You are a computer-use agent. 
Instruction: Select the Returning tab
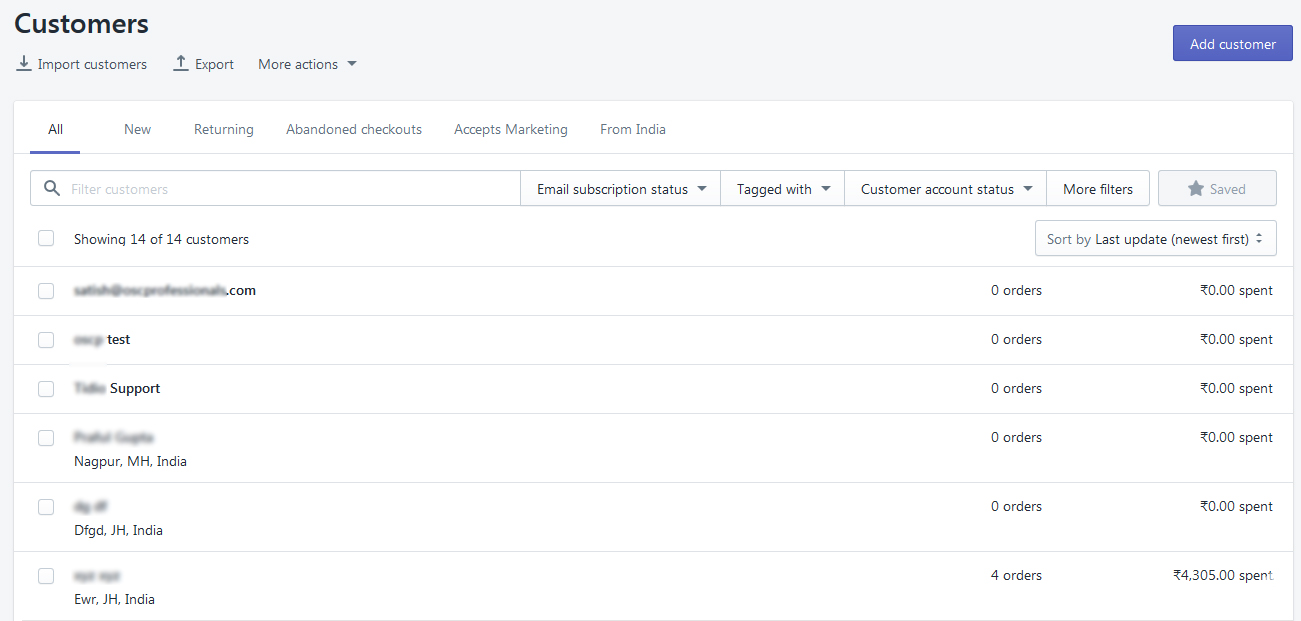coord(223,129)
